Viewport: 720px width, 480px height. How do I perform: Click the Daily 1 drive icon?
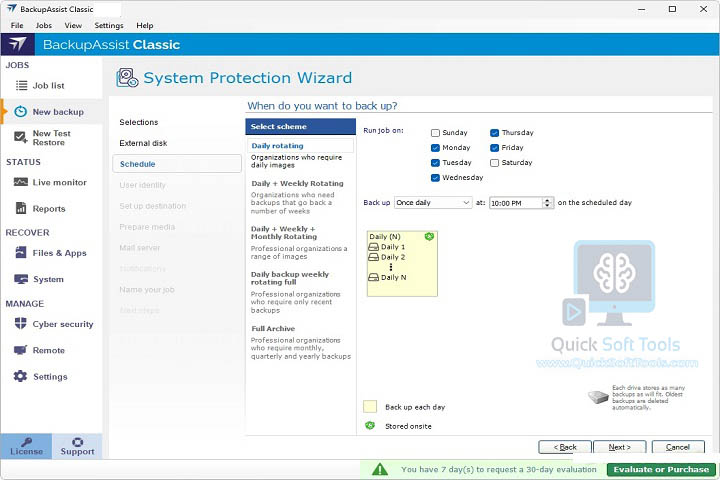click(374, 247)
